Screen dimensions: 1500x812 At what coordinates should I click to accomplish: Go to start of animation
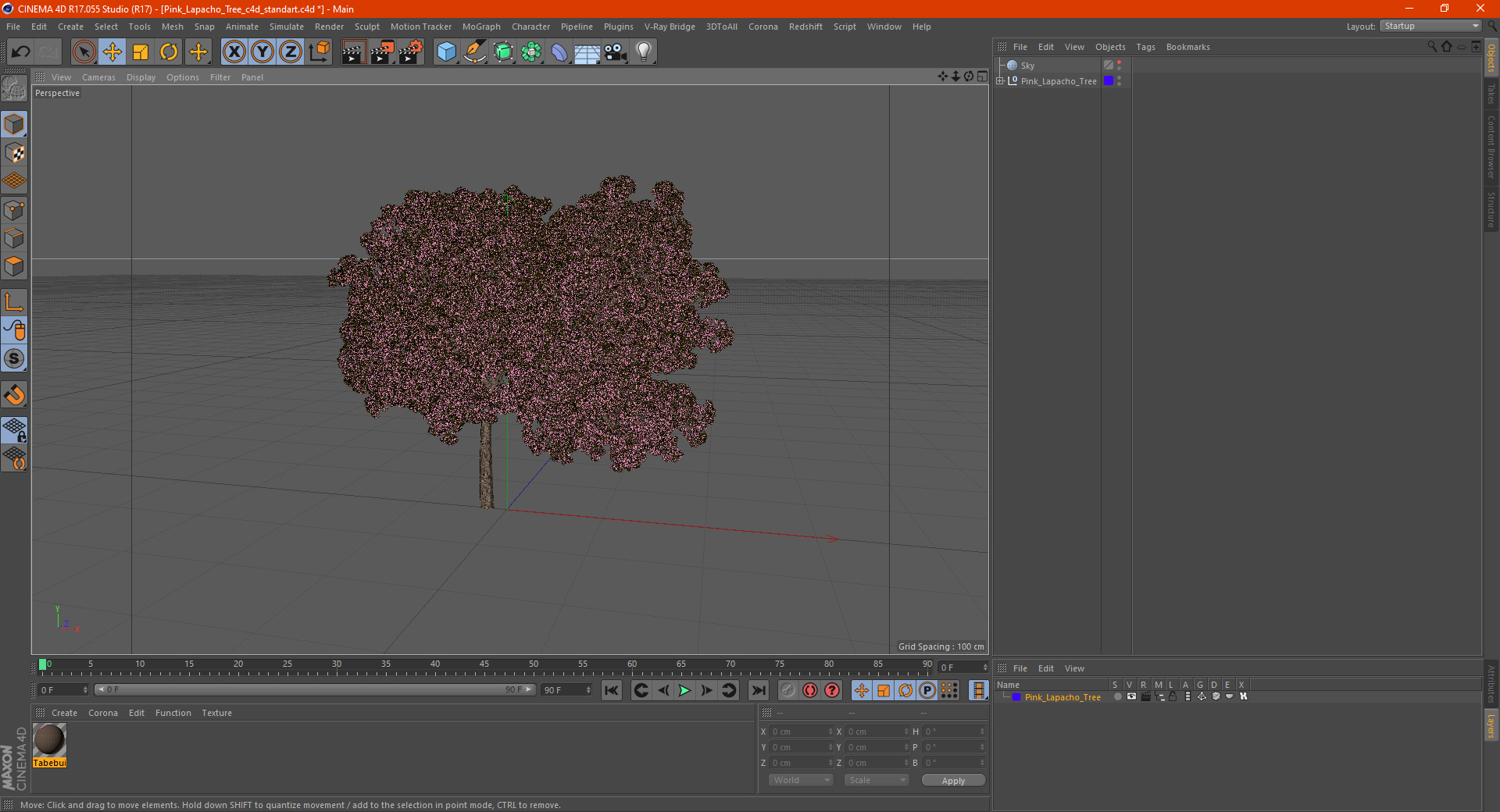[x=612, y=690]
